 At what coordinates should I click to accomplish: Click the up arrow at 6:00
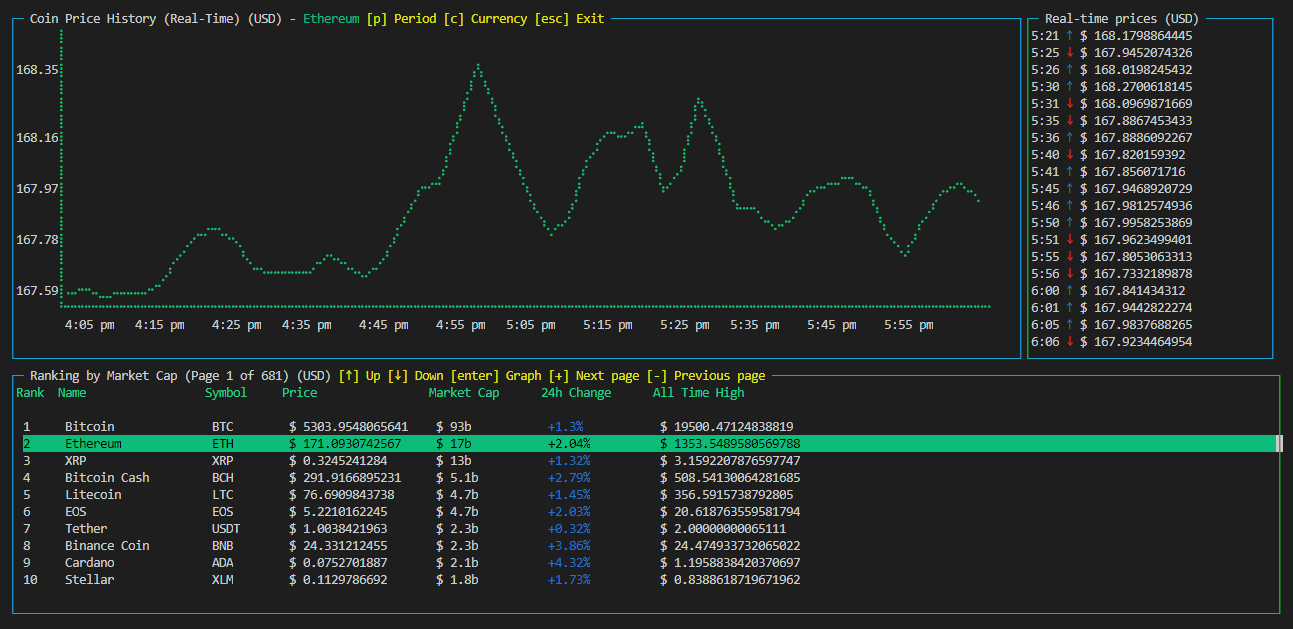click(x=1069, y=291)
